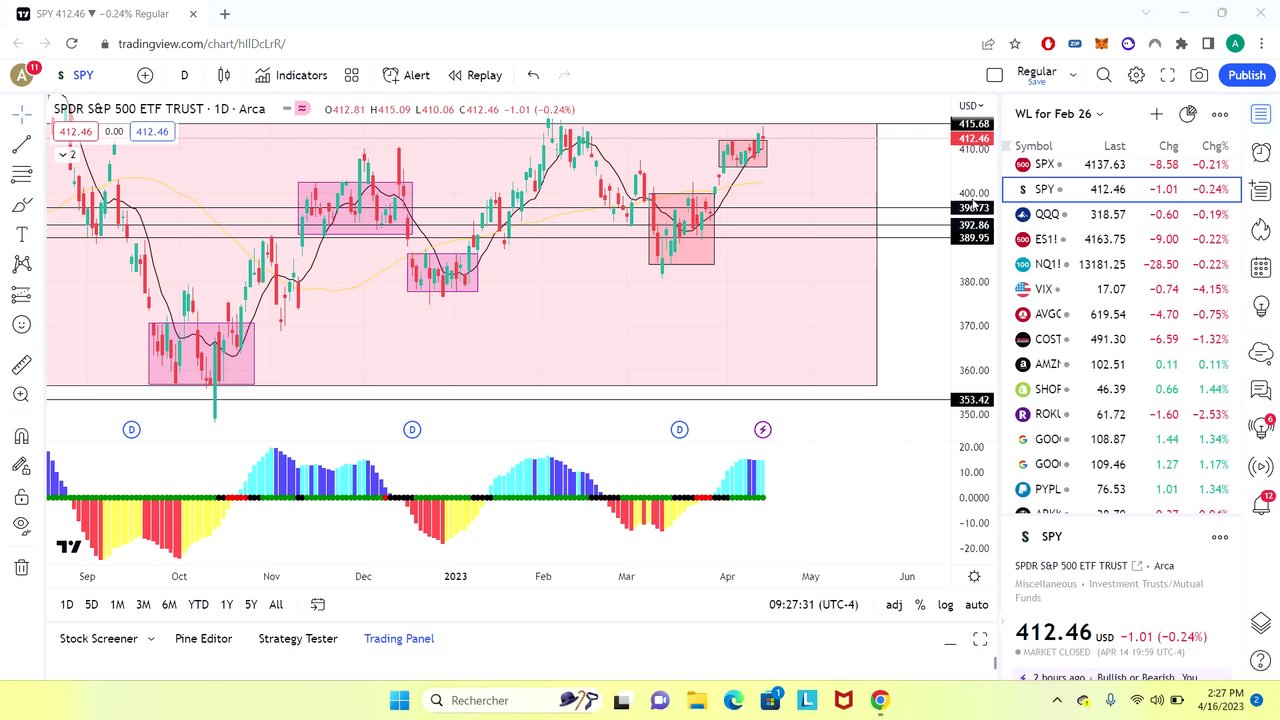Select the ruler measure tool
This screenshot has width=1280, height=720.
click(x=21, y=365)
